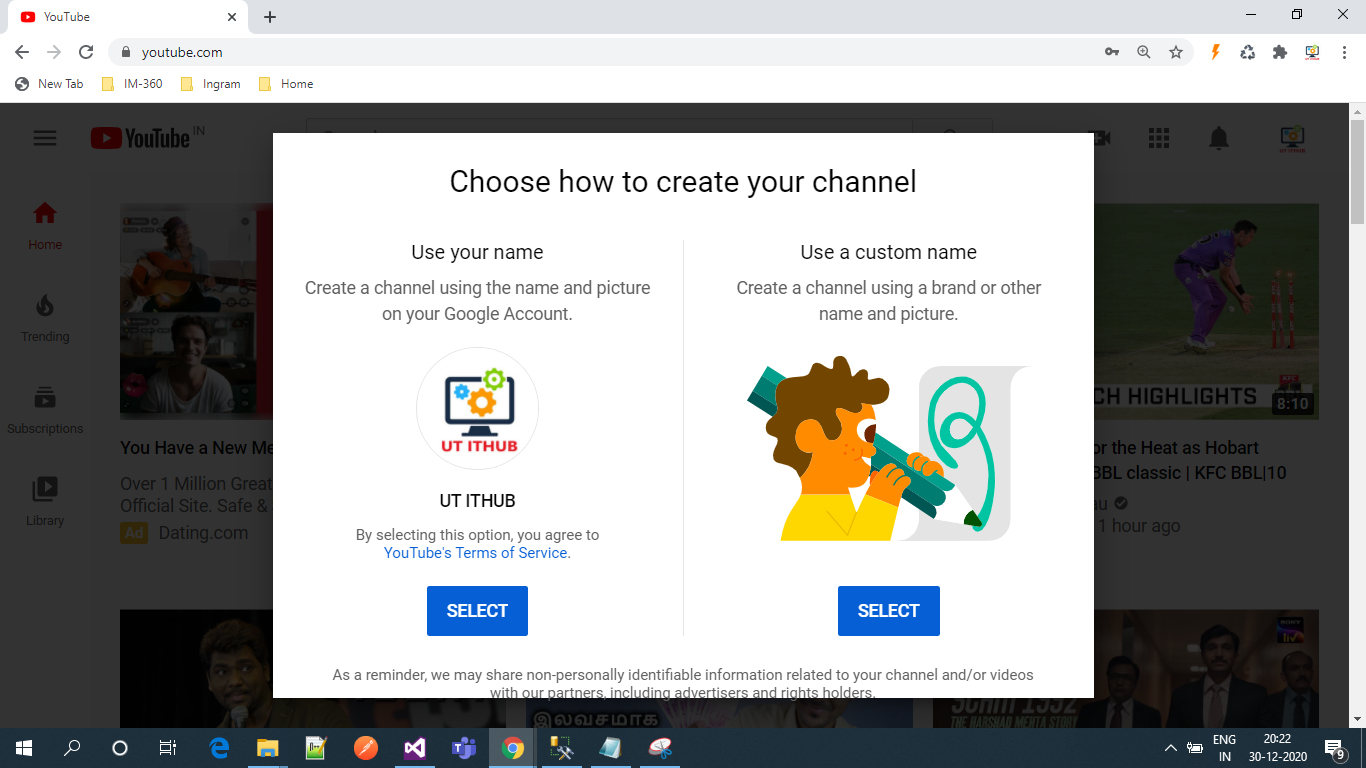Open the YouTube hamburger menu
This screenshot has height=768, width=1366.
(x=45, y=138)
